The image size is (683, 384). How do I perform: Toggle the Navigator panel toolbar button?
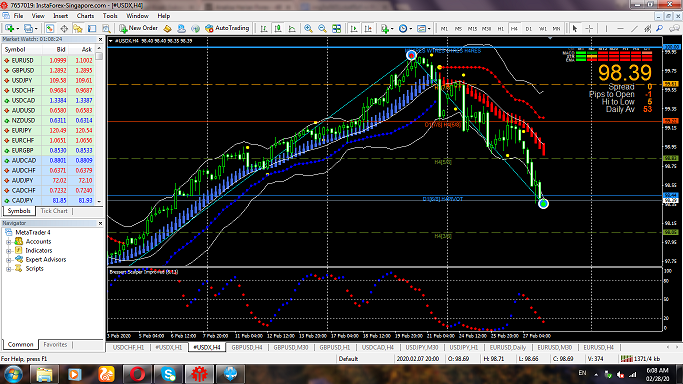pyautogui.click(x=78, y=28)
